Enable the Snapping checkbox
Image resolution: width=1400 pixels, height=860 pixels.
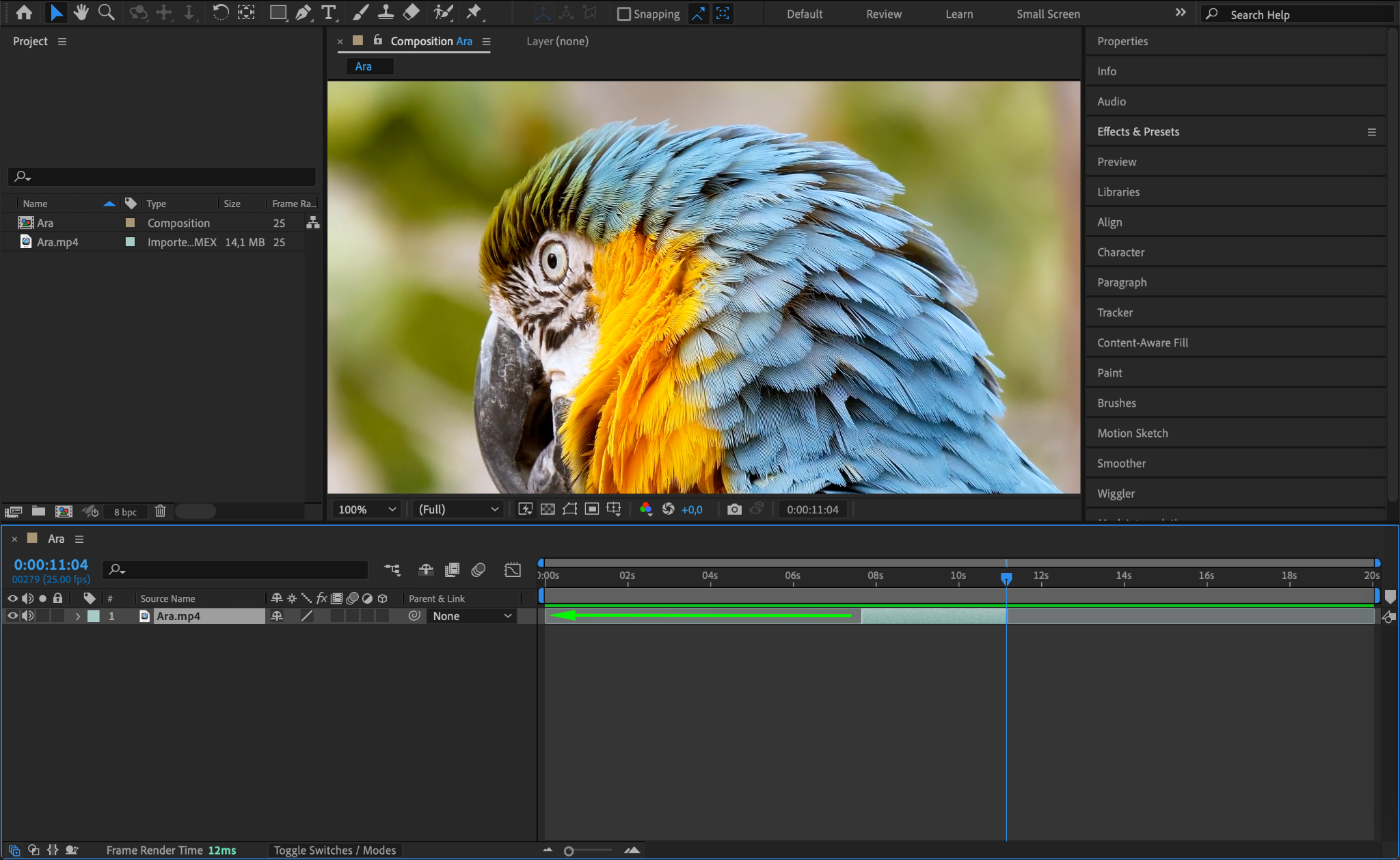(x=623, y=14)
